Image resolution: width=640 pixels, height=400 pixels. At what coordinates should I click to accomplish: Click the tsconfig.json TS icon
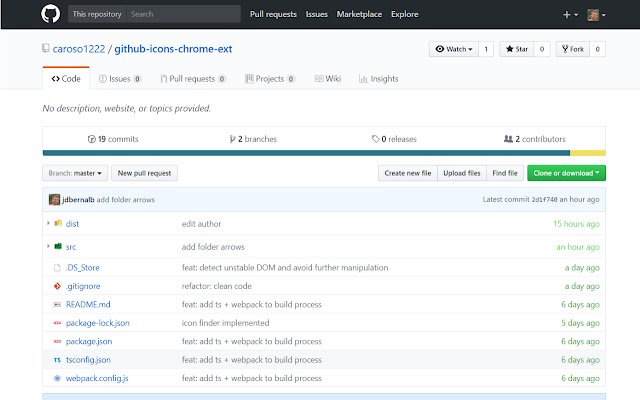57,360
